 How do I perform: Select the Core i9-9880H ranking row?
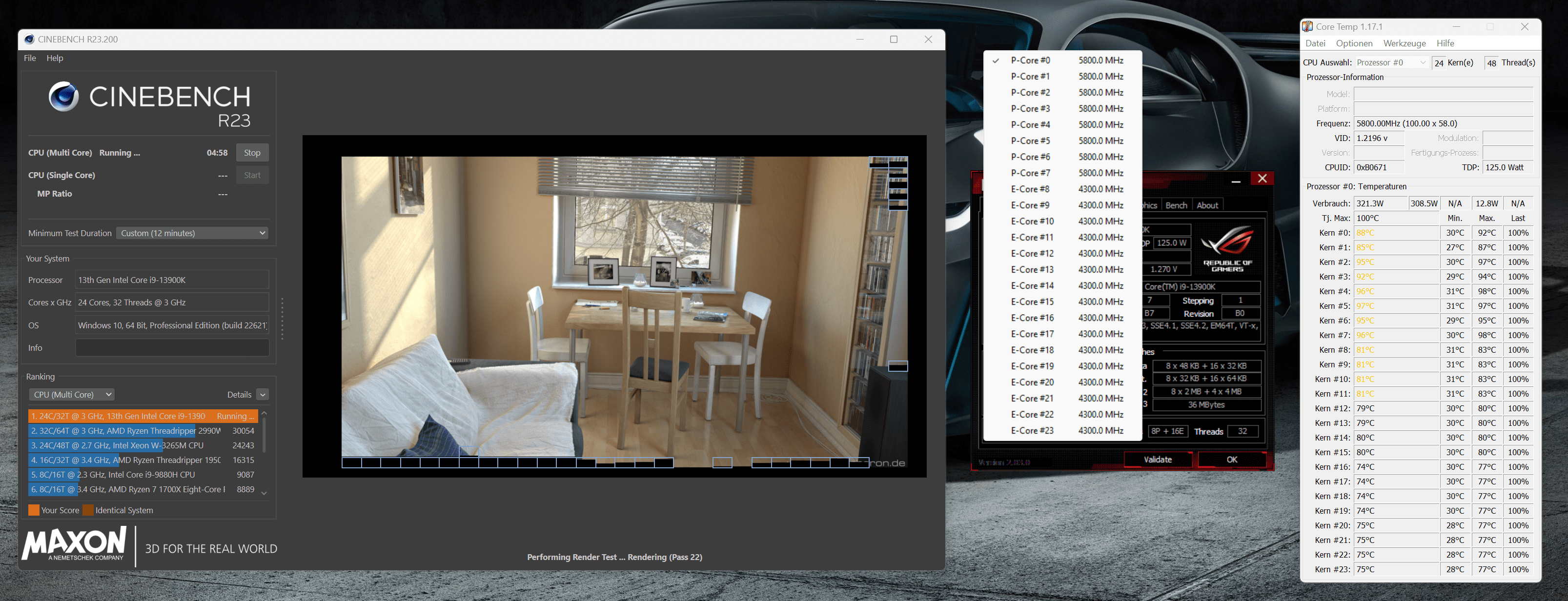point(143,475)
